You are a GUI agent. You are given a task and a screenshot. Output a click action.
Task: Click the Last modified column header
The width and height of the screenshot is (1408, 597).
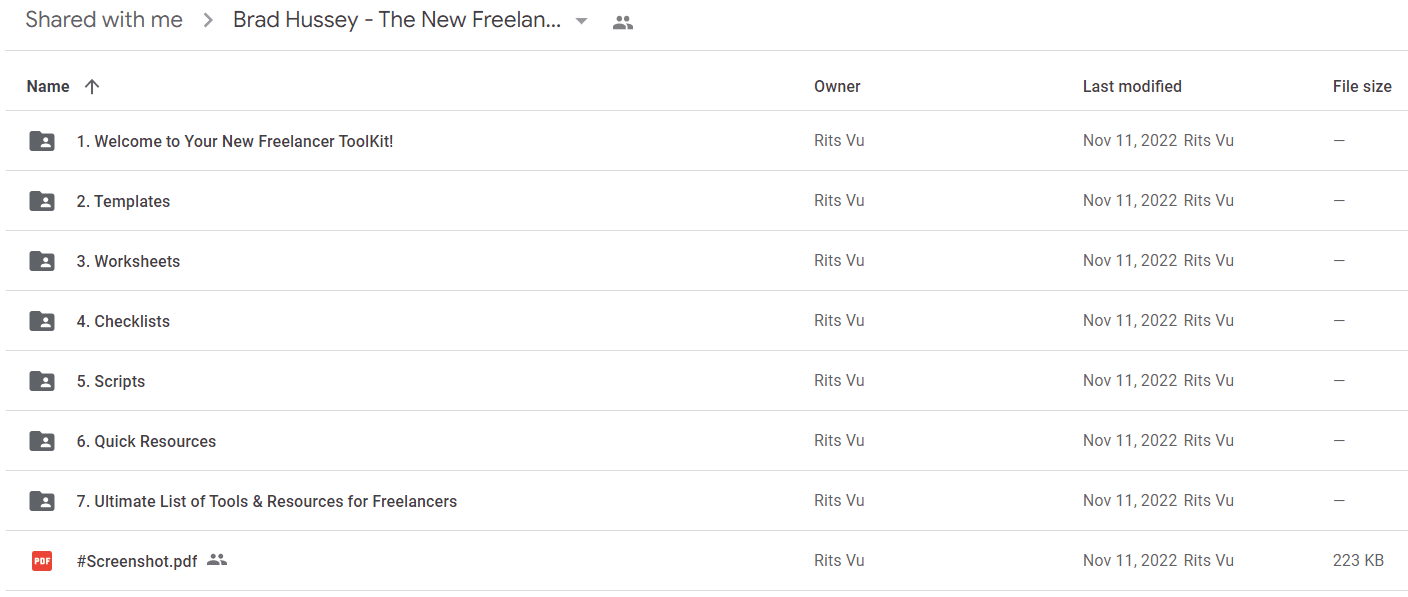pyautogui.click(x=1132, y=86)
